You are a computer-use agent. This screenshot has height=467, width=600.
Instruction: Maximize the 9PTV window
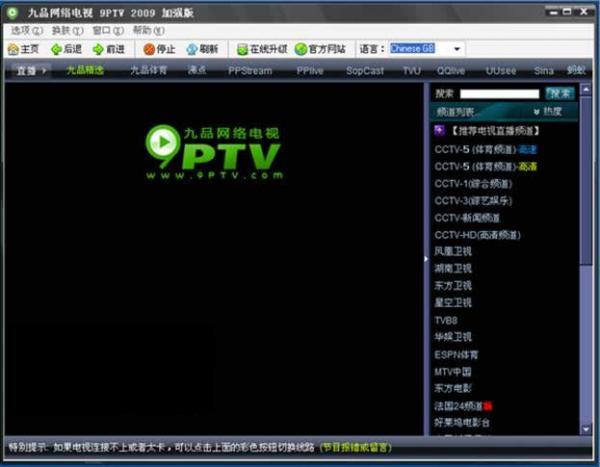[567, 12]
